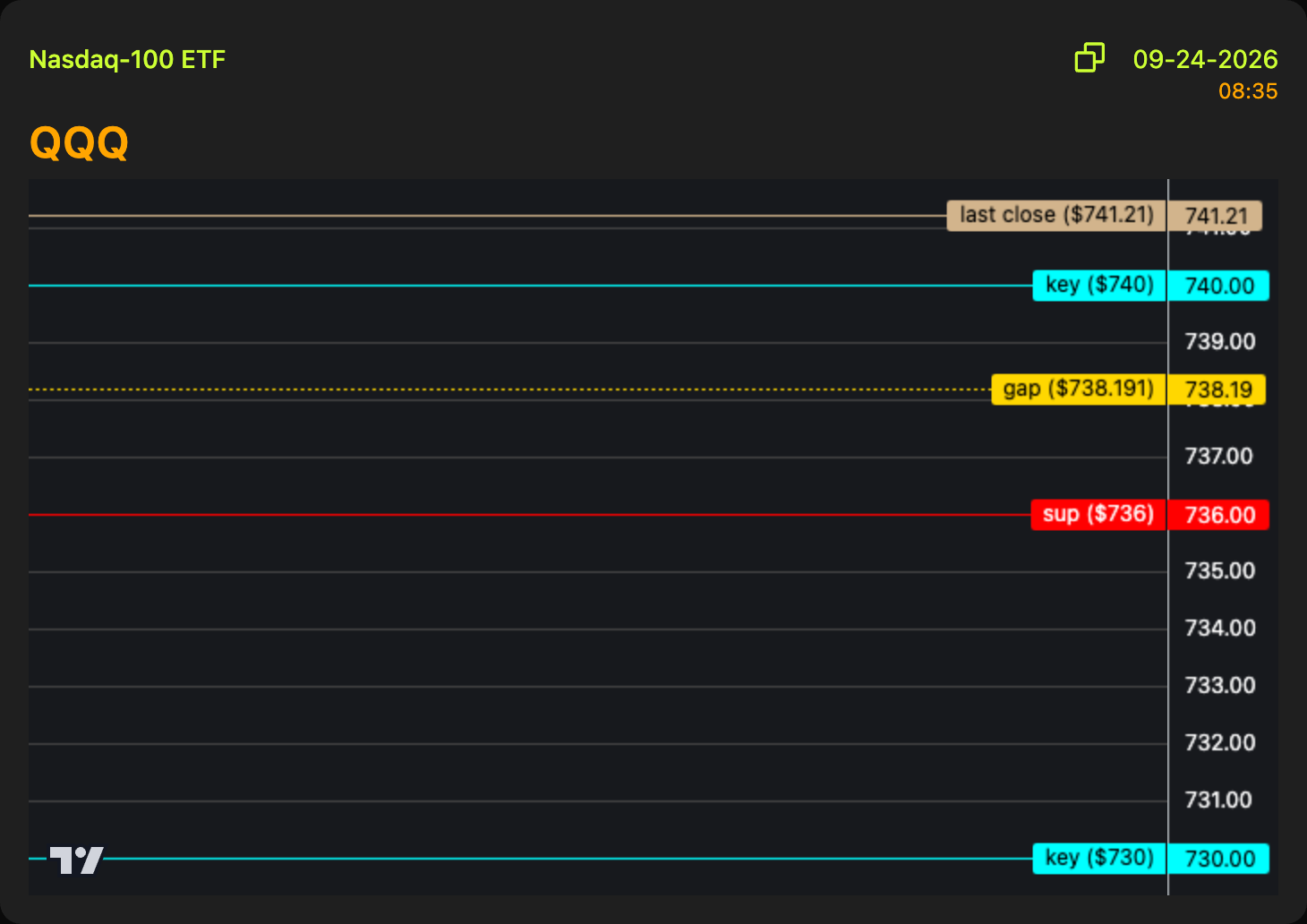This screenshot has width=1307, height=924.
Task: Click the yellow 738.19 price tag
Action: click(x=1217, y=389)
